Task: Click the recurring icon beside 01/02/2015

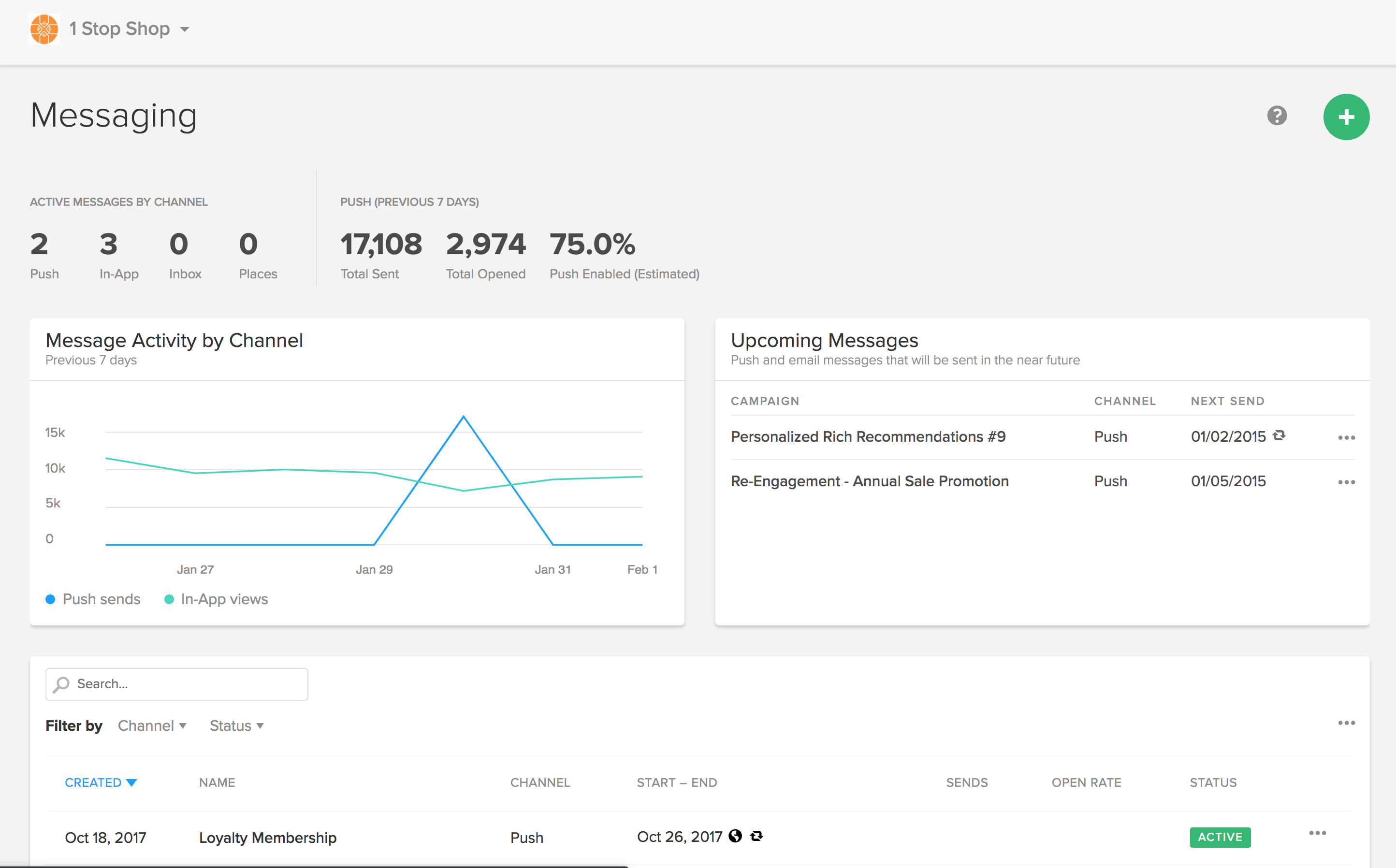Action: (x=1279, y=435)
